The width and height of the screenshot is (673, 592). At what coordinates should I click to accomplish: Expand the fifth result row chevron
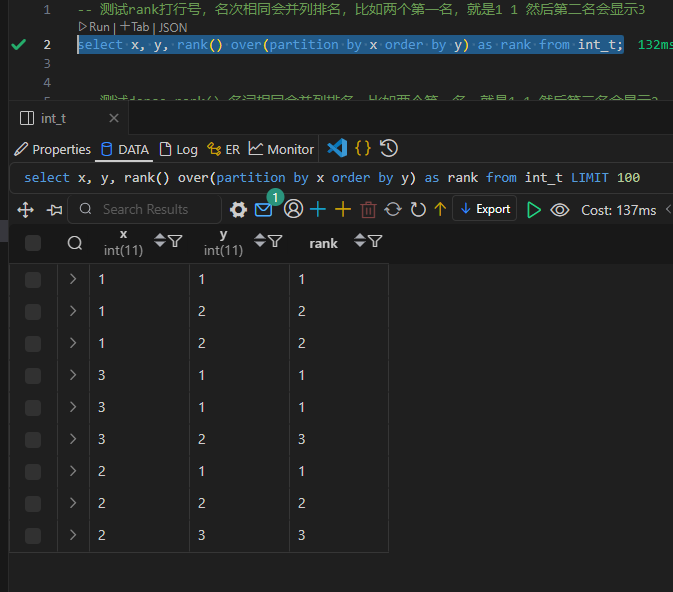click(x=73, y=407)
